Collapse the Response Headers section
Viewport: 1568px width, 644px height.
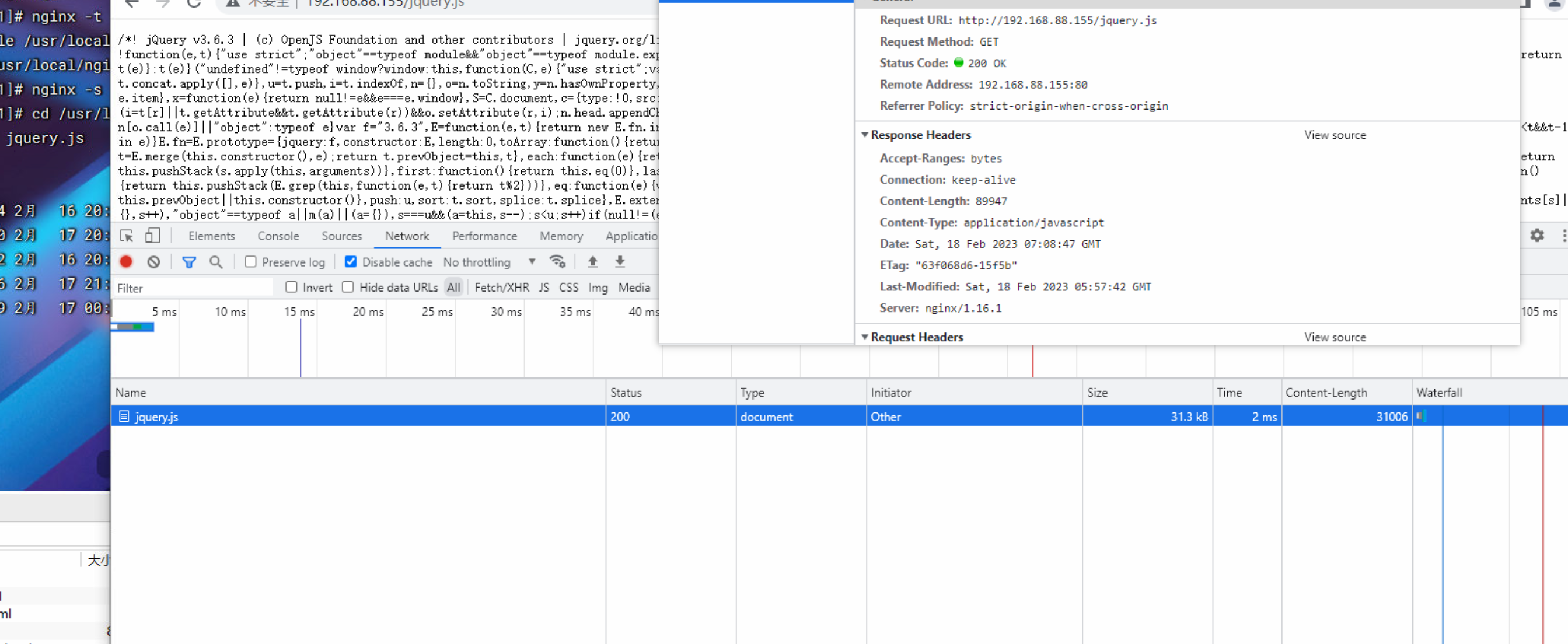[864, 135]
